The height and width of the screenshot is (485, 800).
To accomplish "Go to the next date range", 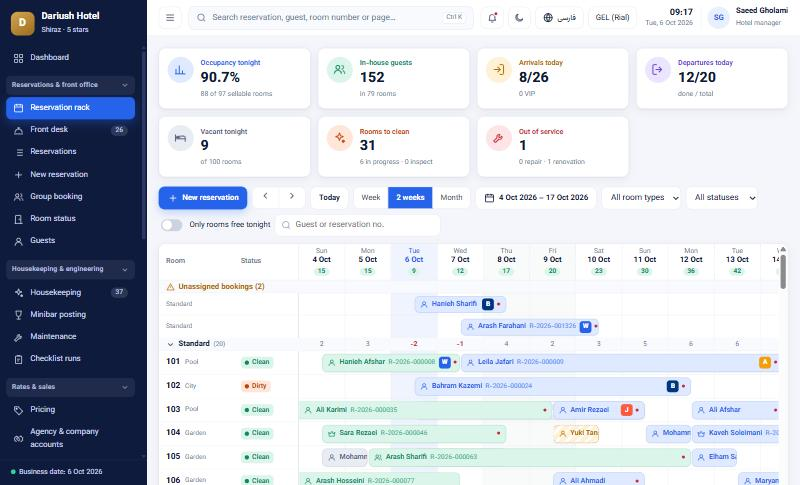I will pos(292,197).
